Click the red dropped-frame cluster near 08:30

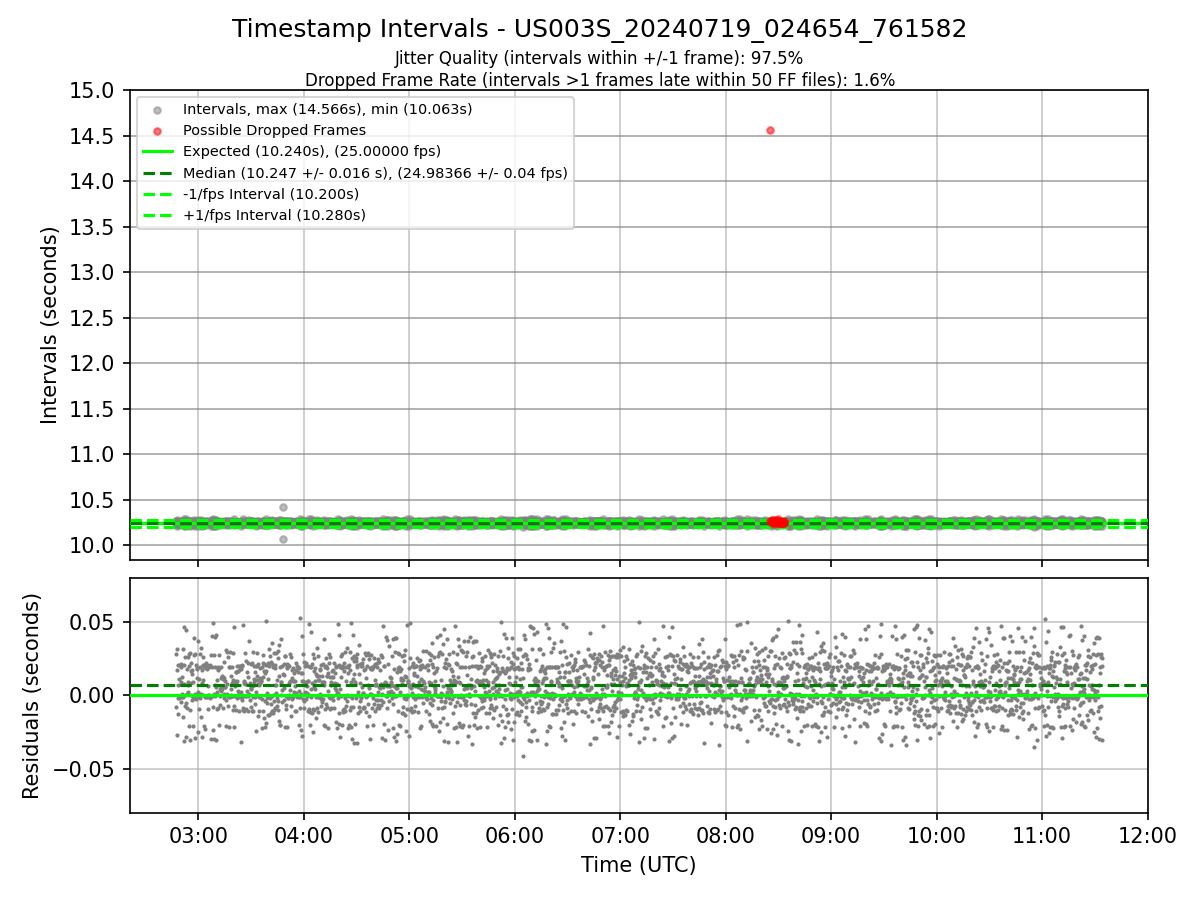point(777,522)
